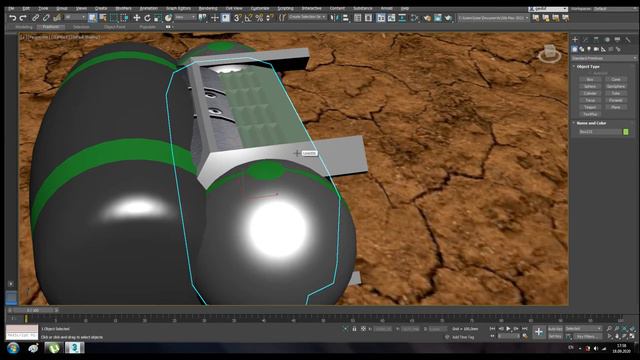Toggle the Layer Explorer icon
This screenshot has width=640, height=360.
369,18
